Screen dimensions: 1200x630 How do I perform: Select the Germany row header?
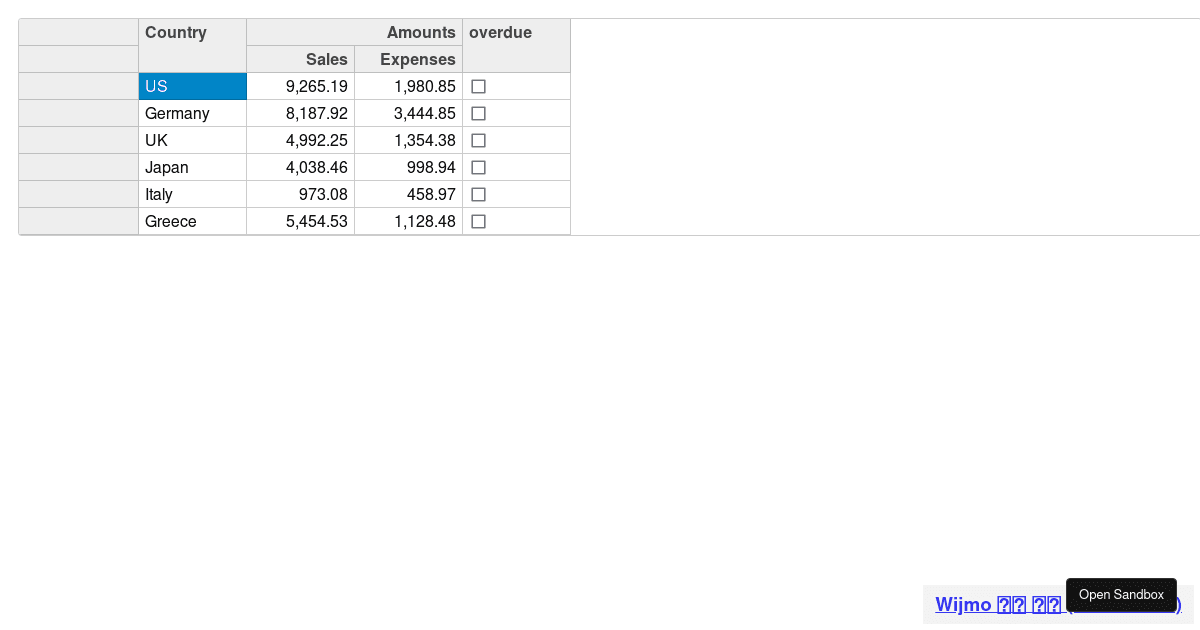click(77, 113)
